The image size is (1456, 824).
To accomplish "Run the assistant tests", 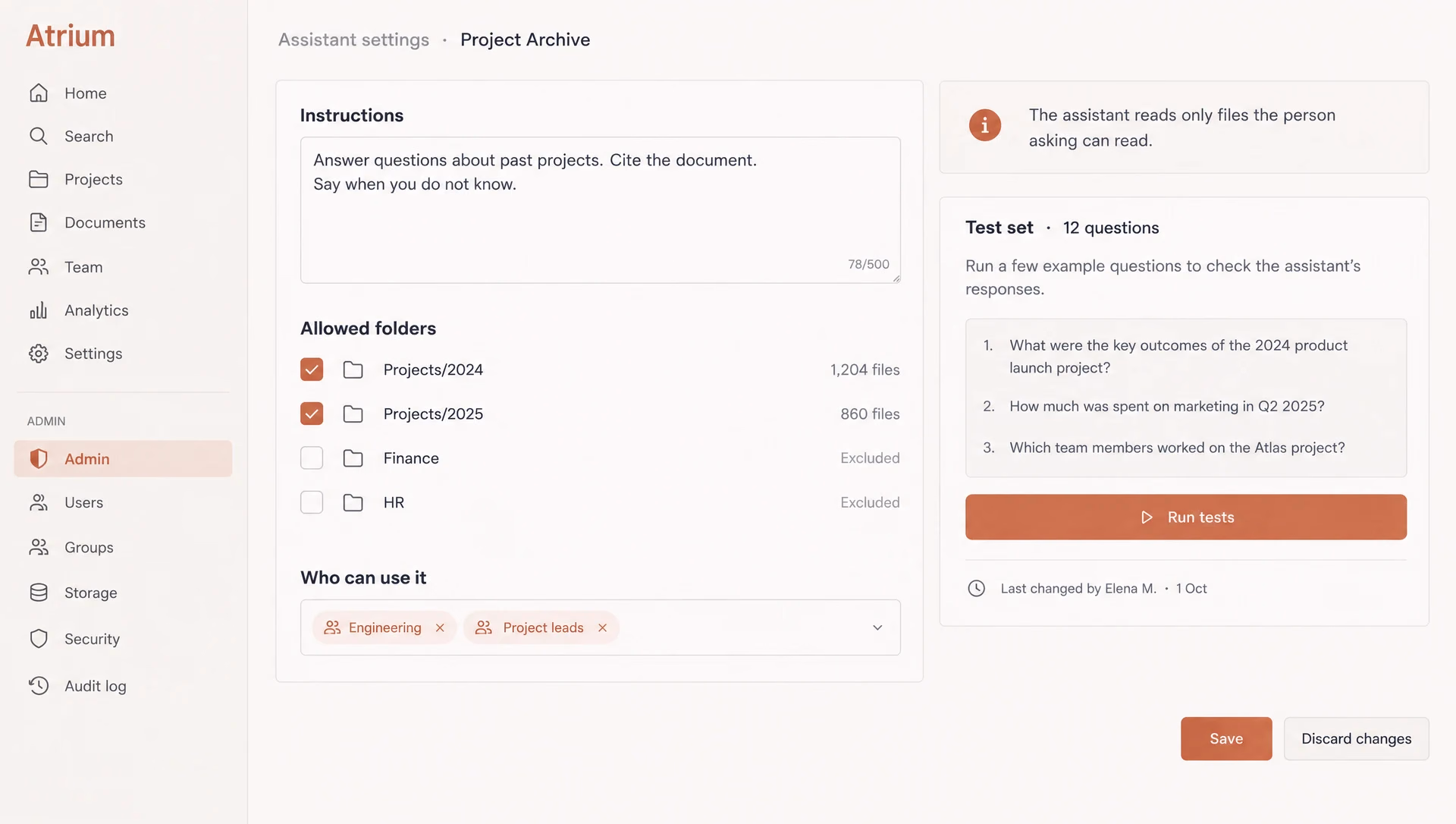I will point(1185,517).
